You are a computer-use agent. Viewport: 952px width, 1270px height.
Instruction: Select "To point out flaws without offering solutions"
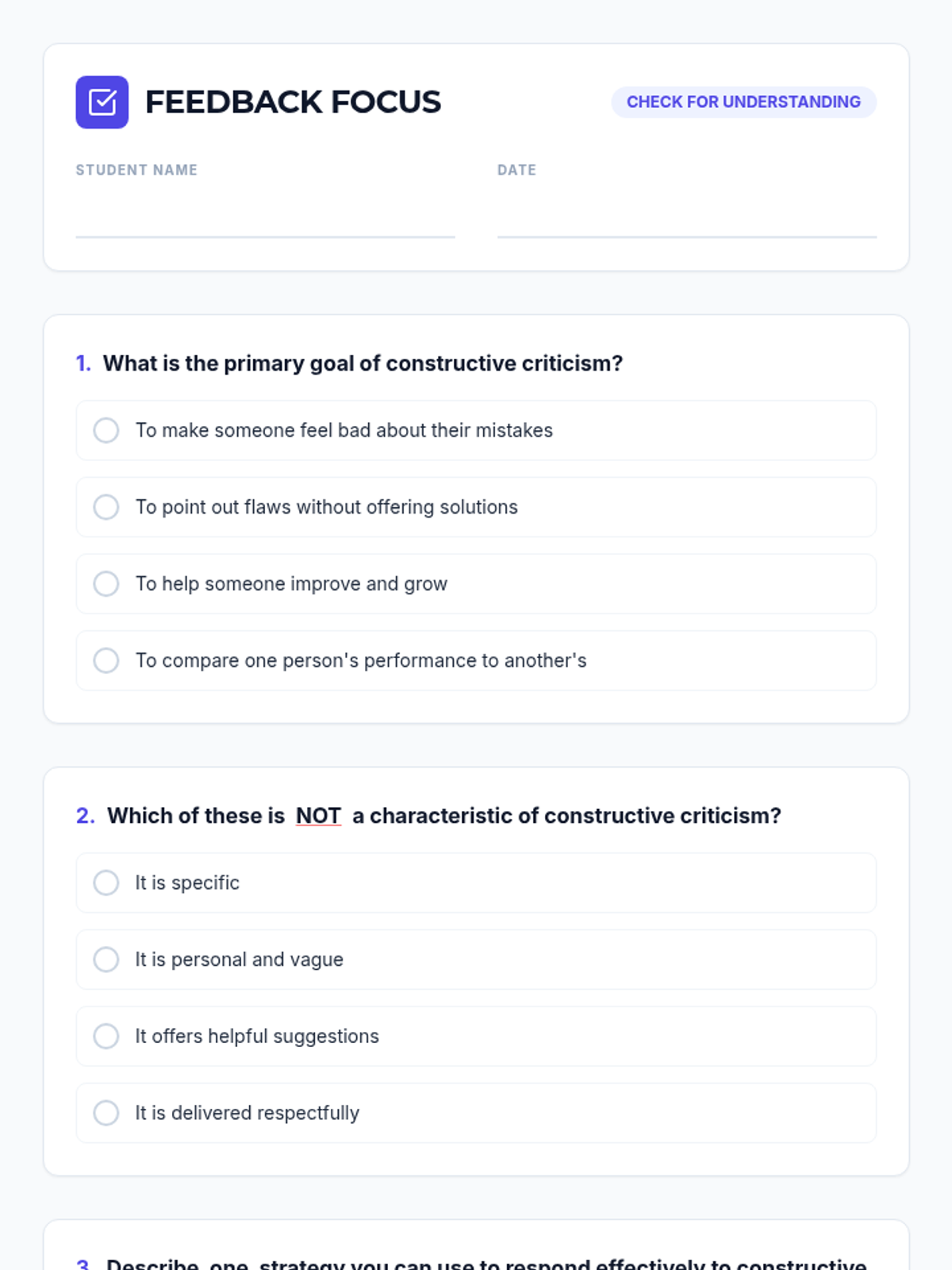tap(106, 507)
